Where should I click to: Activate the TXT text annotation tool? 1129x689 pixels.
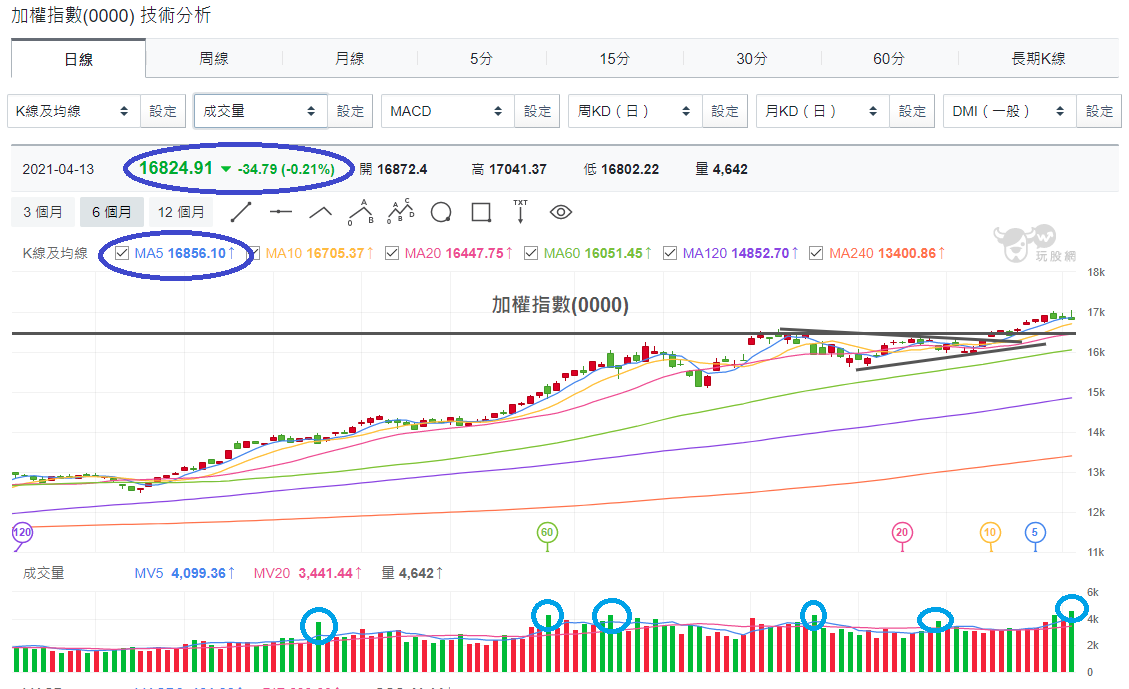[521, 212]
